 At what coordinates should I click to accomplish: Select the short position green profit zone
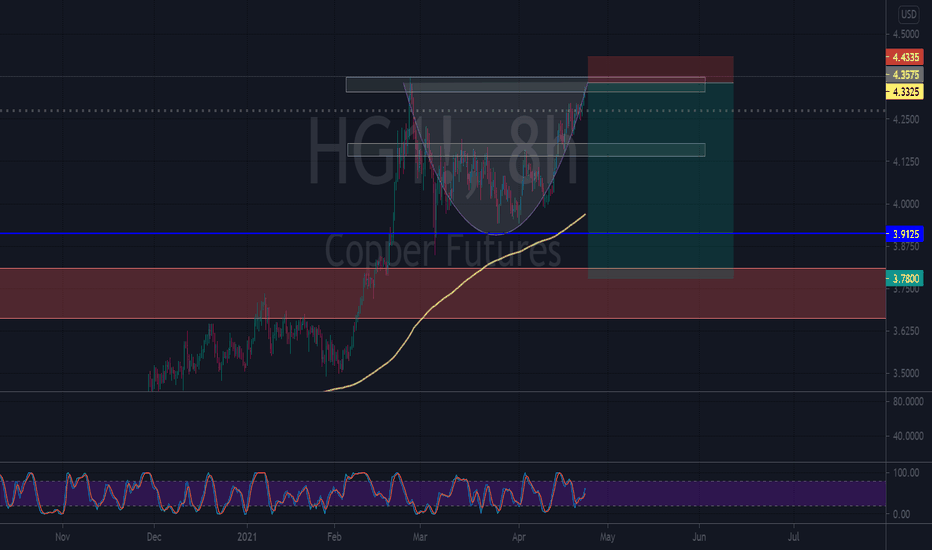[660, 180]
